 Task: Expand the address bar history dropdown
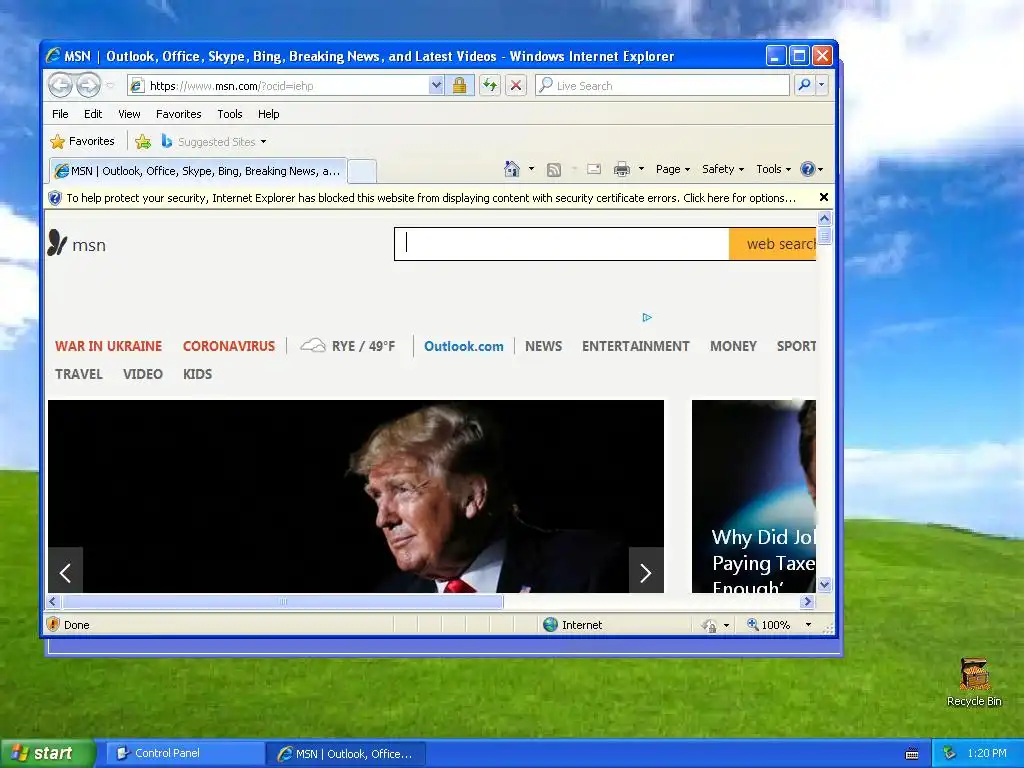[436, 86]
